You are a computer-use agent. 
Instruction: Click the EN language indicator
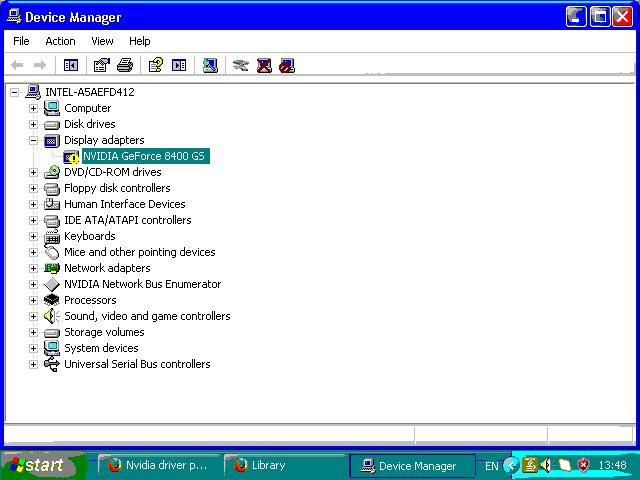point(491,466)
